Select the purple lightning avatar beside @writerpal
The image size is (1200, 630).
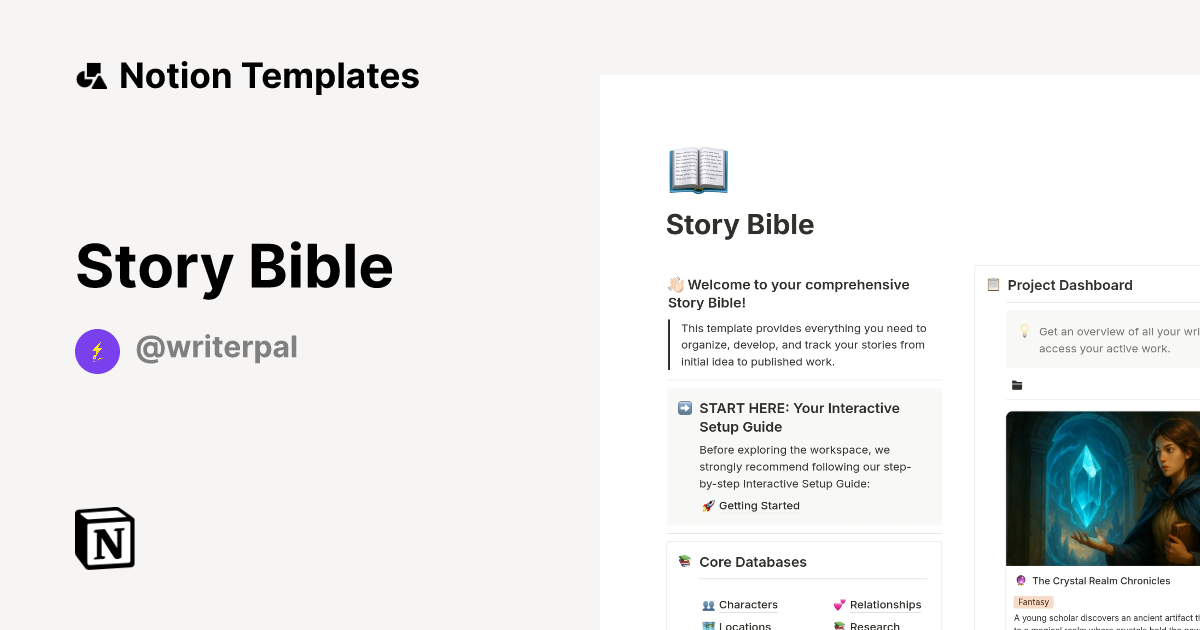coord(97,351)
